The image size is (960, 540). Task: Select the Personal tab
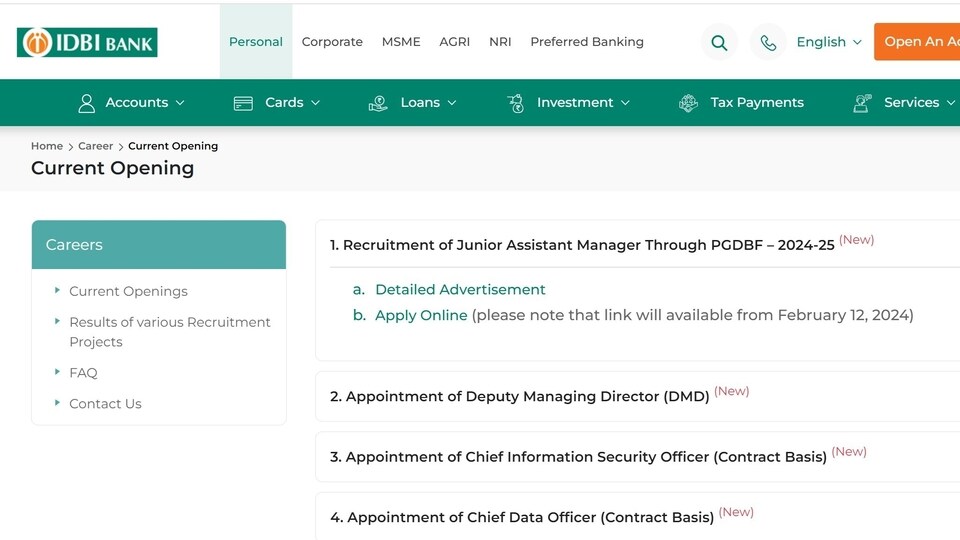click(x=256, y=42)
